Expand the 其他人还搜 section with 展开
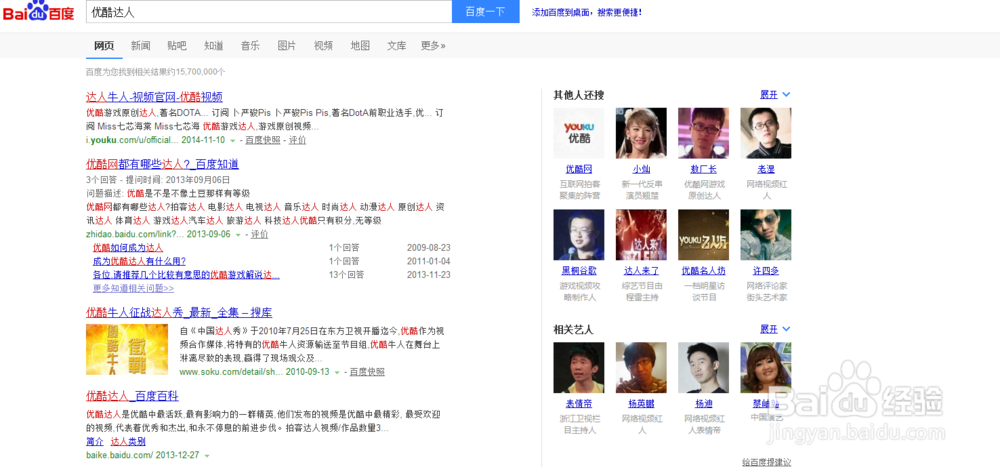 click(x=775, y=94)
